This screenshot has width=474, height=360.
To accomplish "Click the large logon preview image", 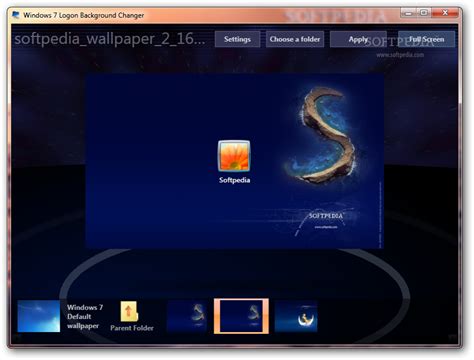I will pyautogui.click(x=234, y=161).
